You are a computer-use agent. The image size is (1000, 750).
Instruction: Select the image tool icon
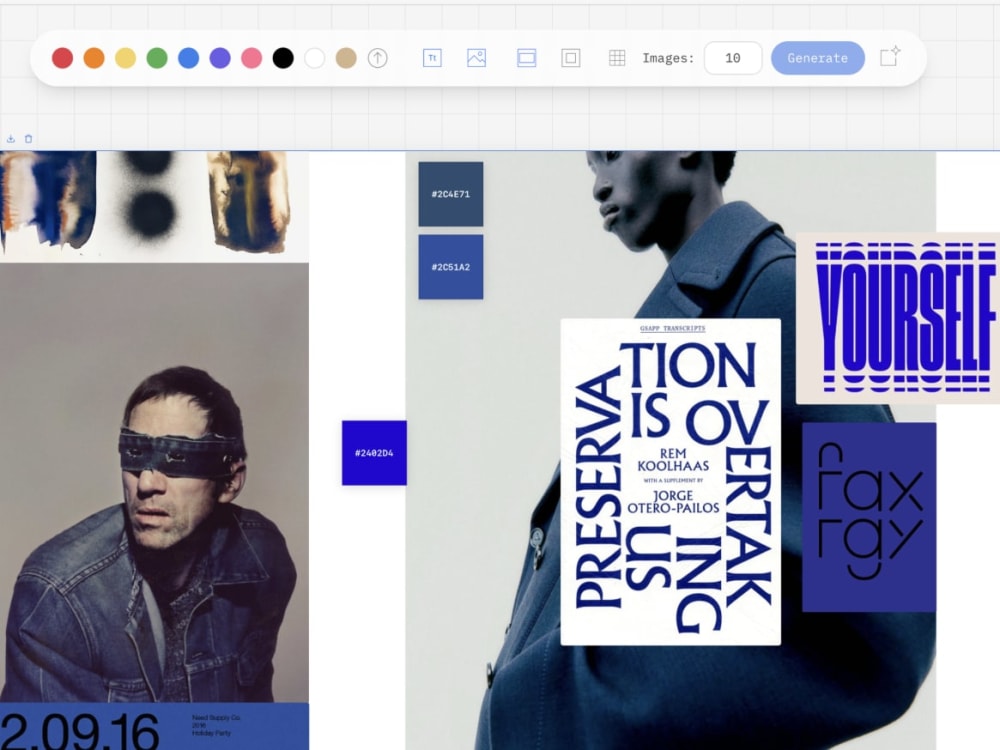(476, 58)
